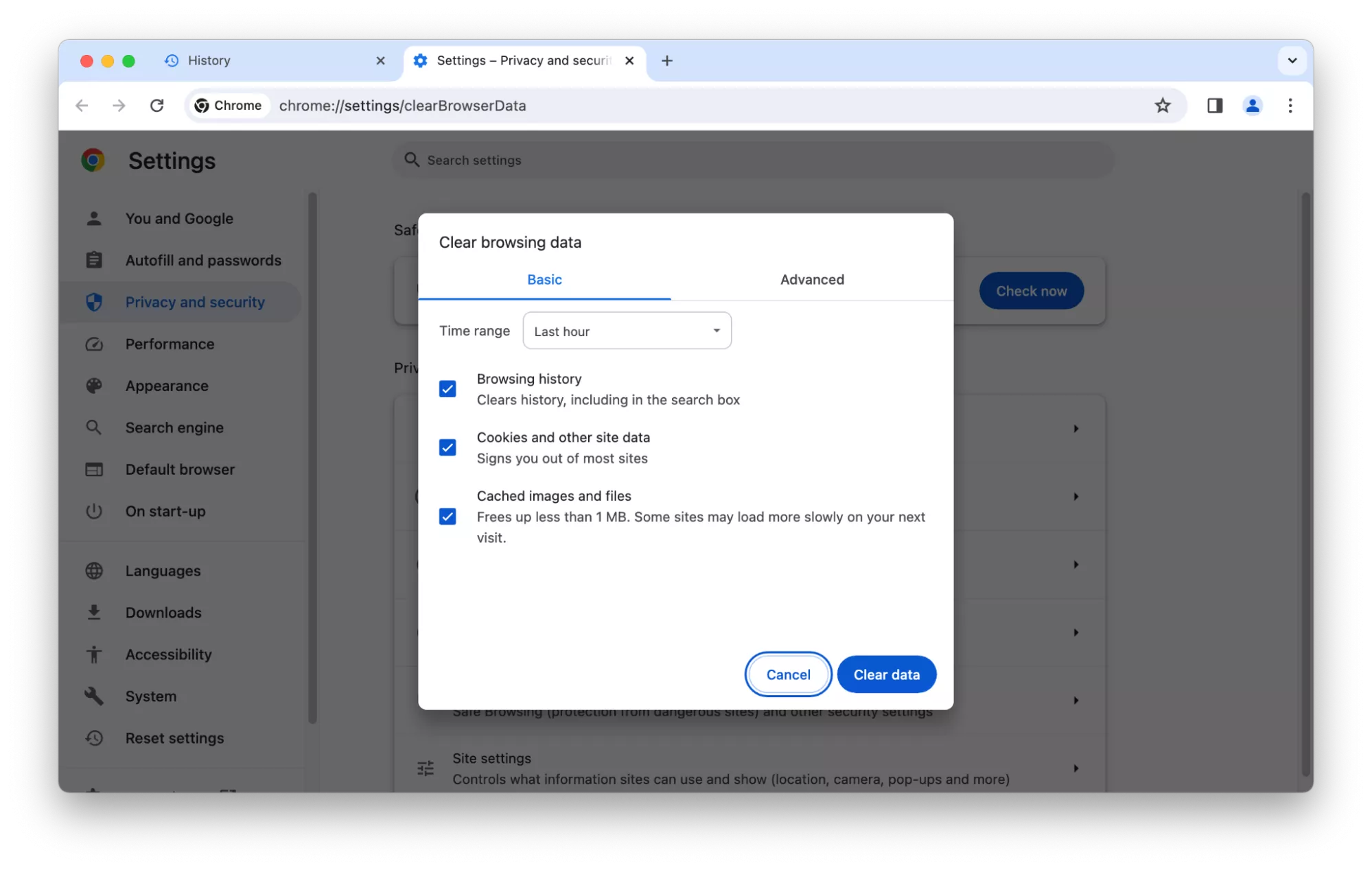Open Appearance settings in the sidebar
Image resolution: width=1372 pixels, height=870 pixels.
click(181, 386)
